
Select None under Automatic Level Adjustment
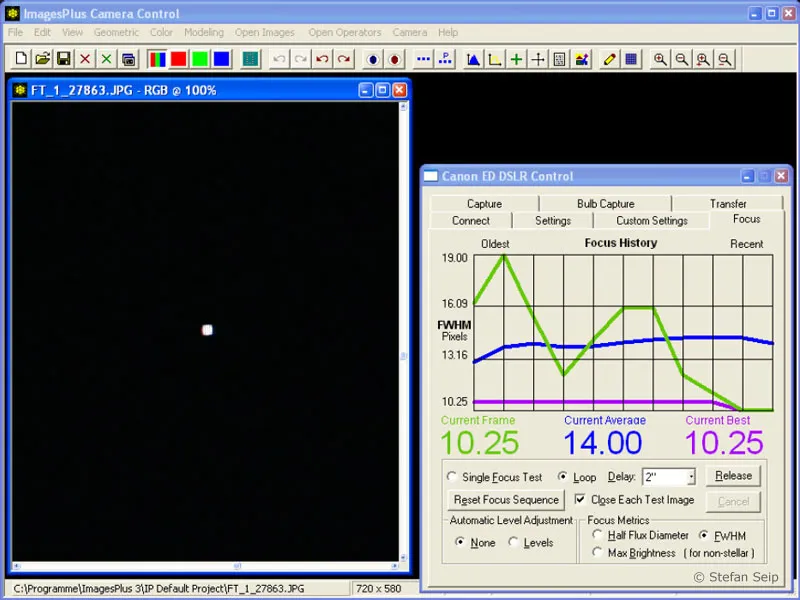tap(460, 542)
